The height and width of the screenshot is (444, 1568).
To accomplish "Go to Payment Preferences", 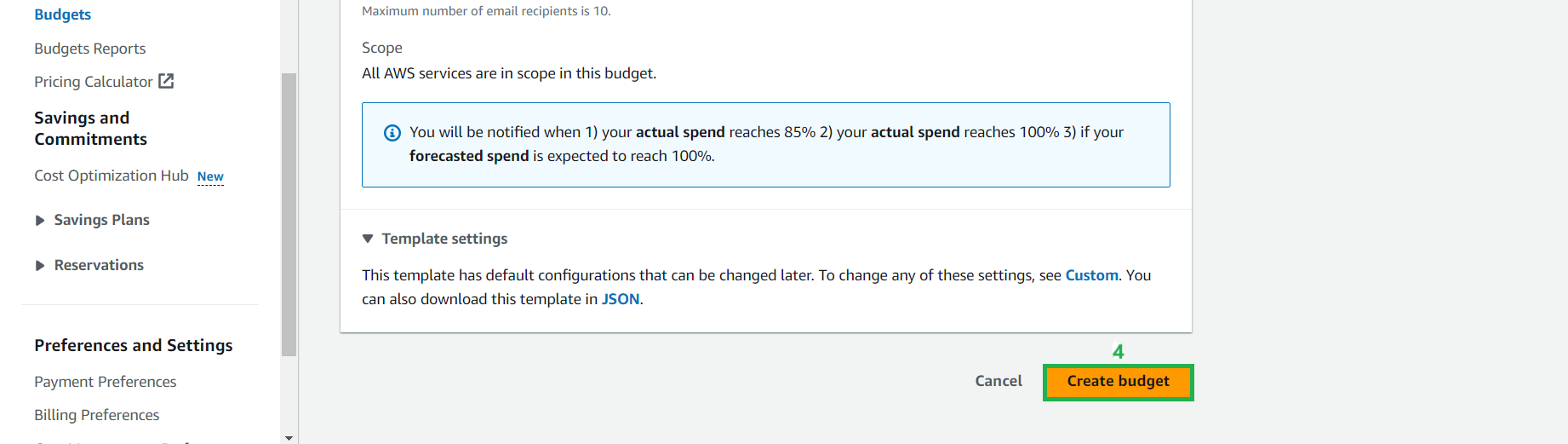I will coord(105,382).
